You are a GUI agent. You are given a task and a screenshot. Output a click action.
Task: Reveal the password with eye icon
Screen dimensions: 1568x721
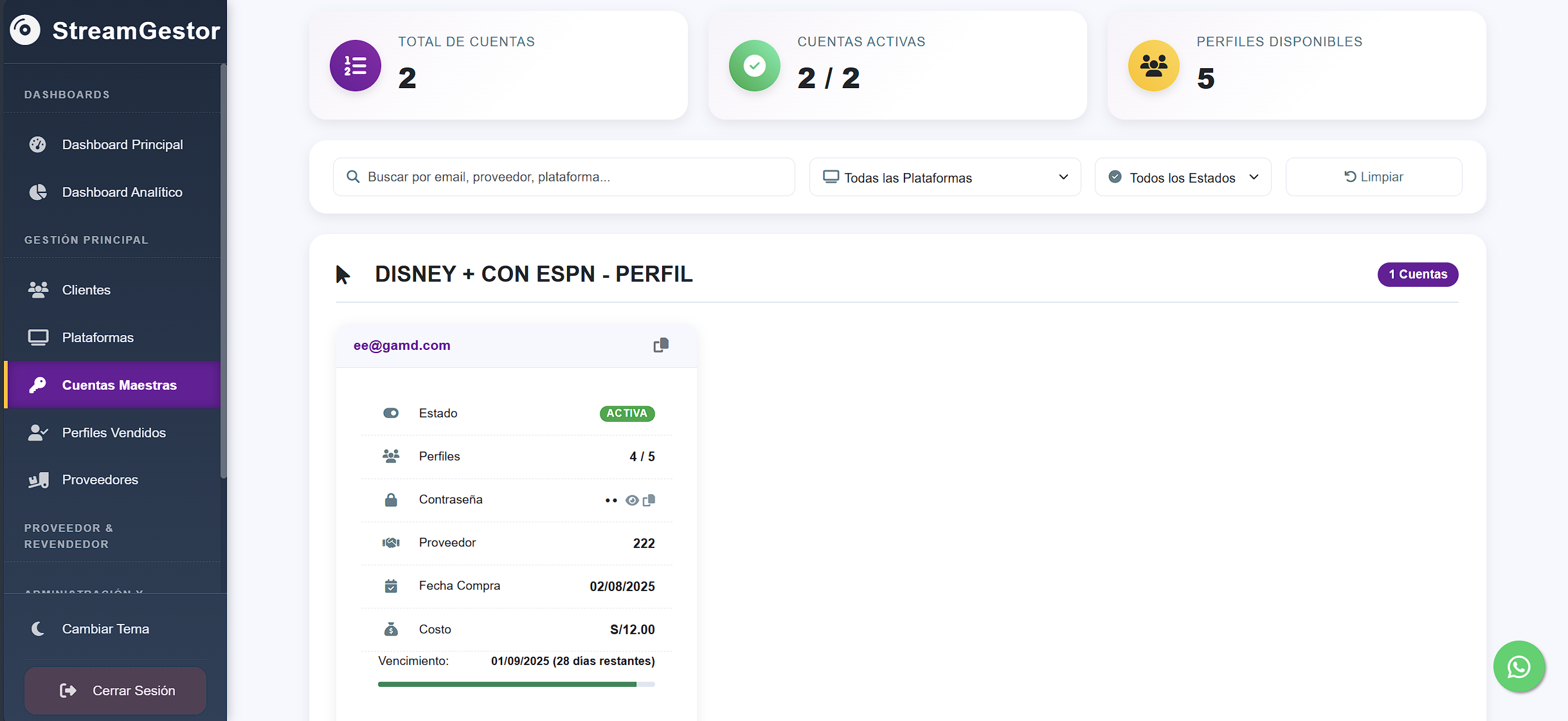[x=632, y=500]
